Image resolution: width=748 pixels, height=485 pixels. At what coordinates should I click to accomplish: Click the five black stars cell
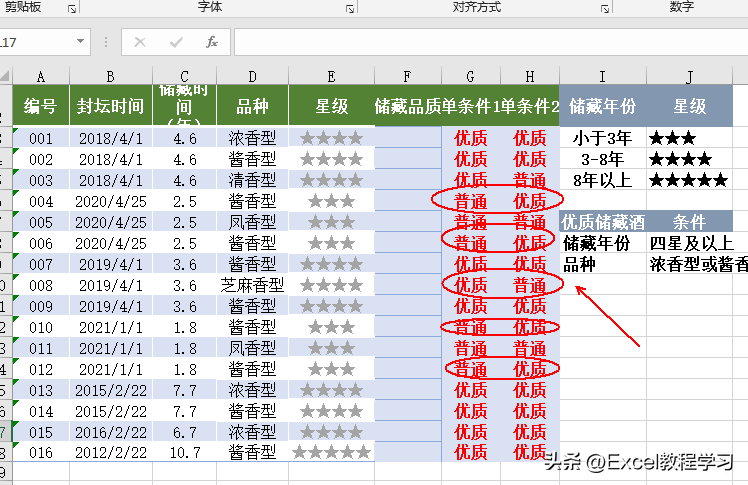tap(689, 180)
